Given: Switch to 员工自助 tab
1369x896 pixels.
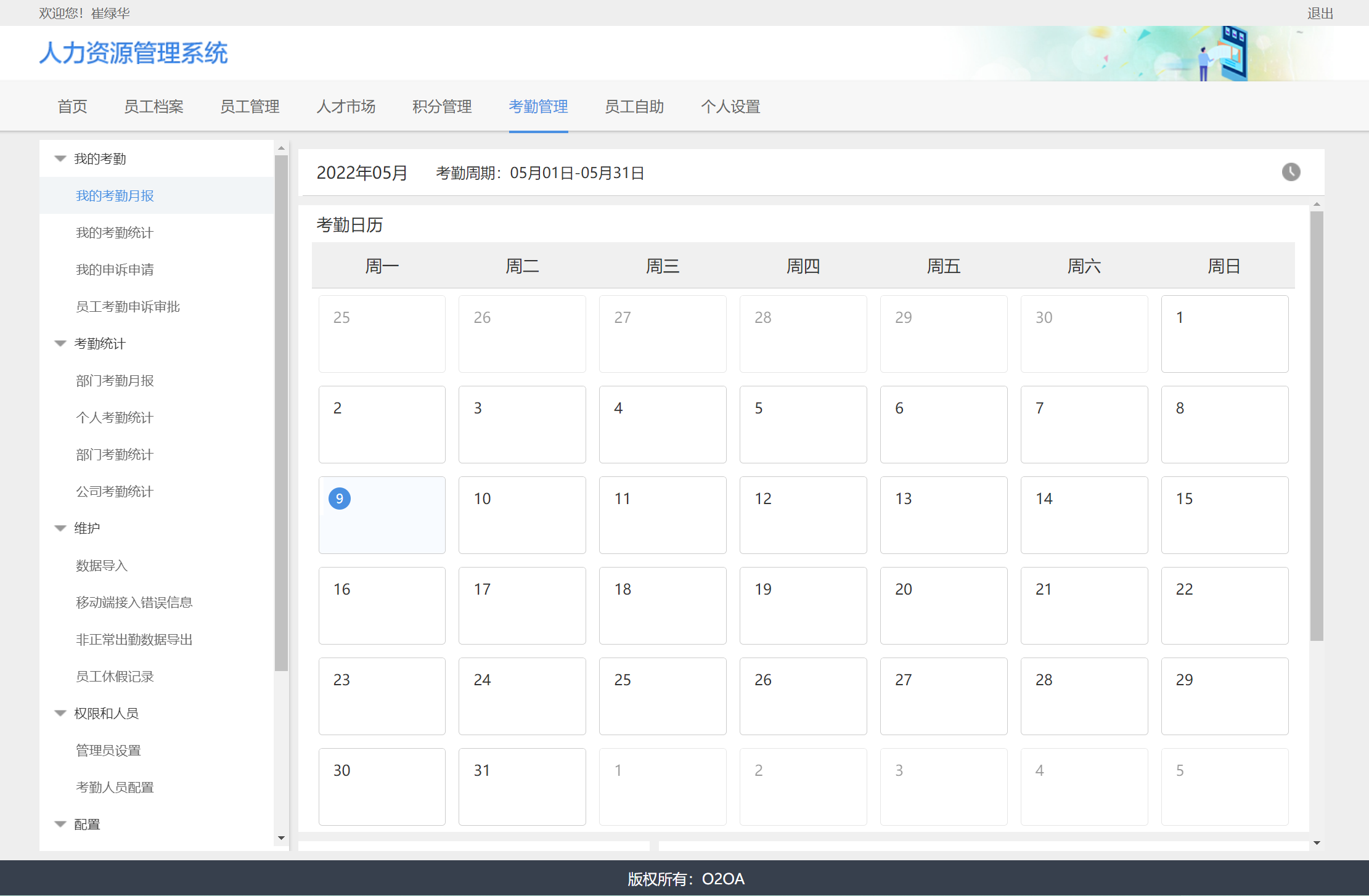Looking at the screenshot, I should [x=634, y=107].
